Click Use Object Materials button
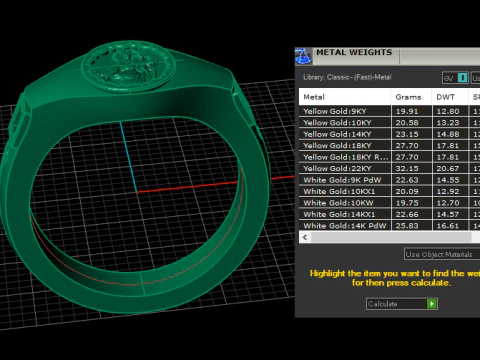 click(442, 254)
